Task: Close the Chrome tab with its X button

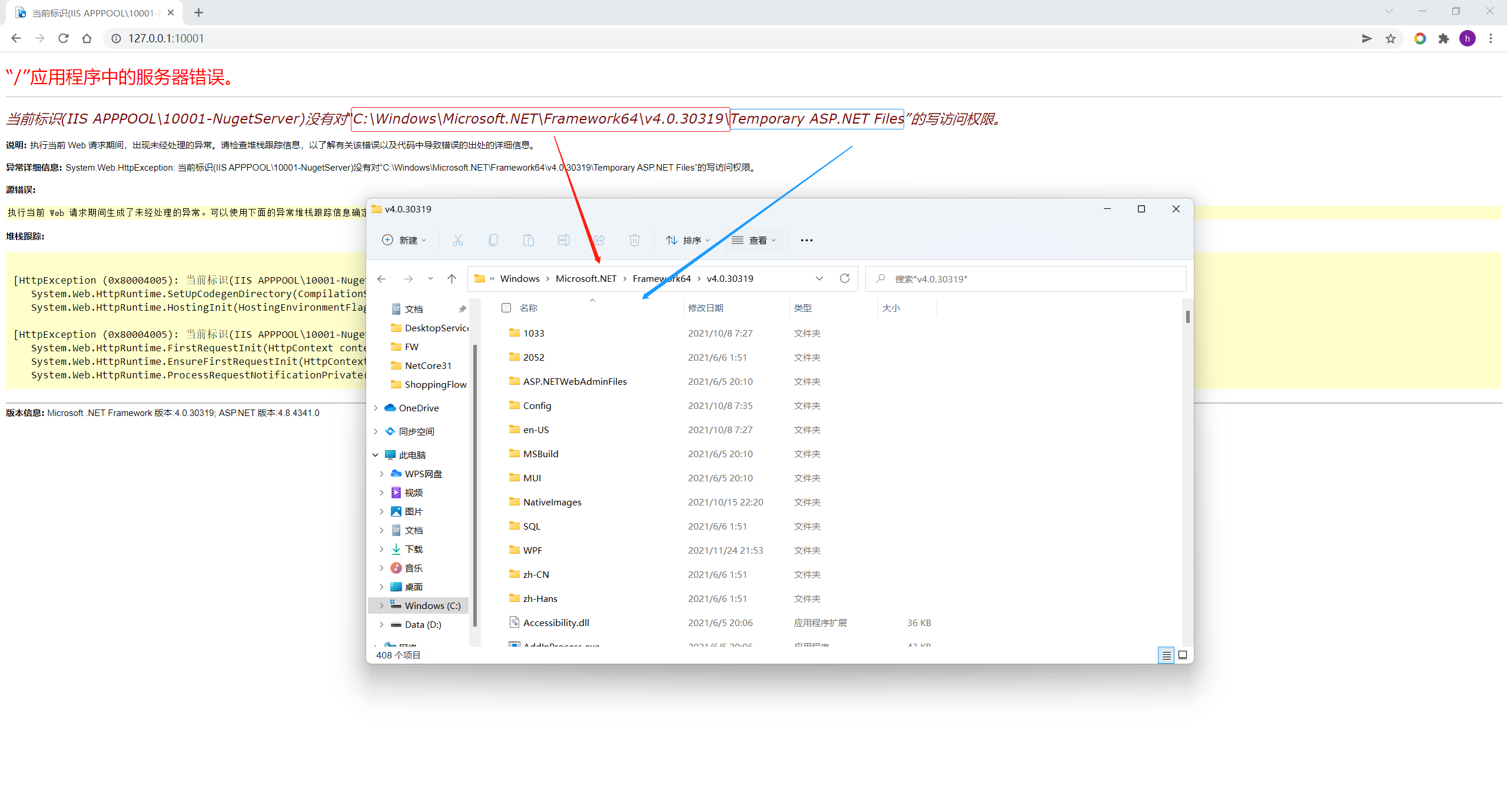Action: point(171,12)
